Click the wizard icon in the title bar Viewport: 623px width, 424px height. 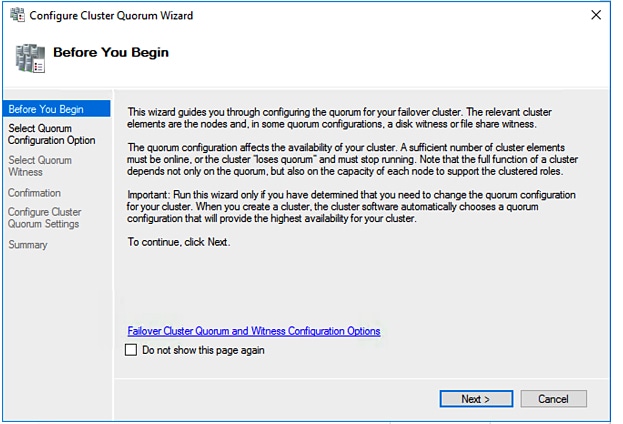click(16, 16)
